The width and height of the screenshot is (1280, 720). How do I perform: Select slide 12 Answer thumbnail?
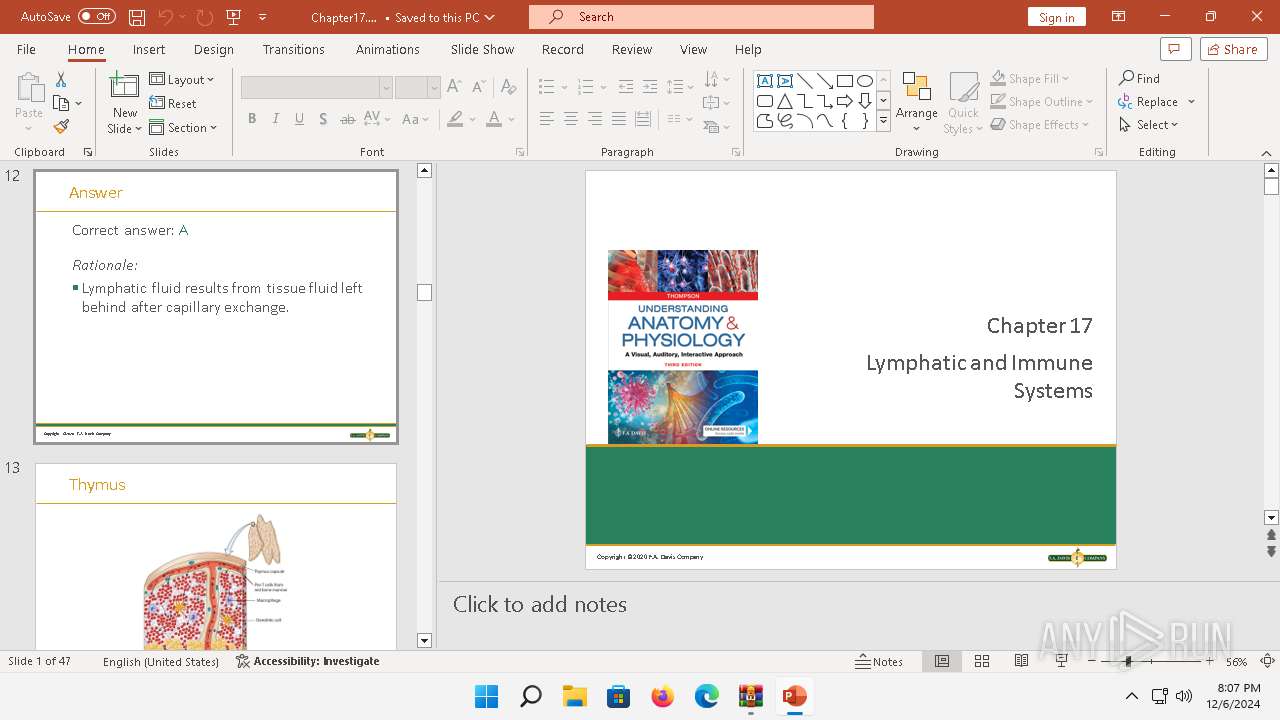coord(216,306)
